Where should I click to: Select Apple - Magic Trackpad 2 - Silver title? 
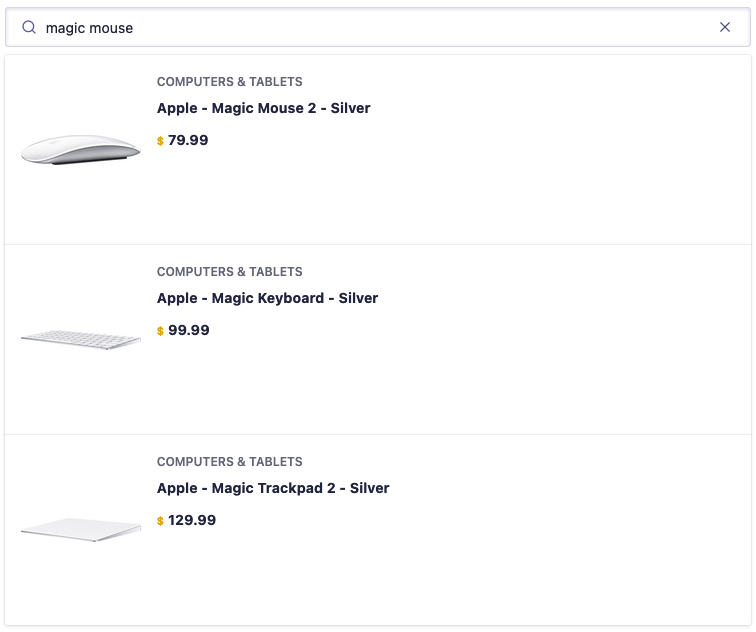[x=273, y=488]
